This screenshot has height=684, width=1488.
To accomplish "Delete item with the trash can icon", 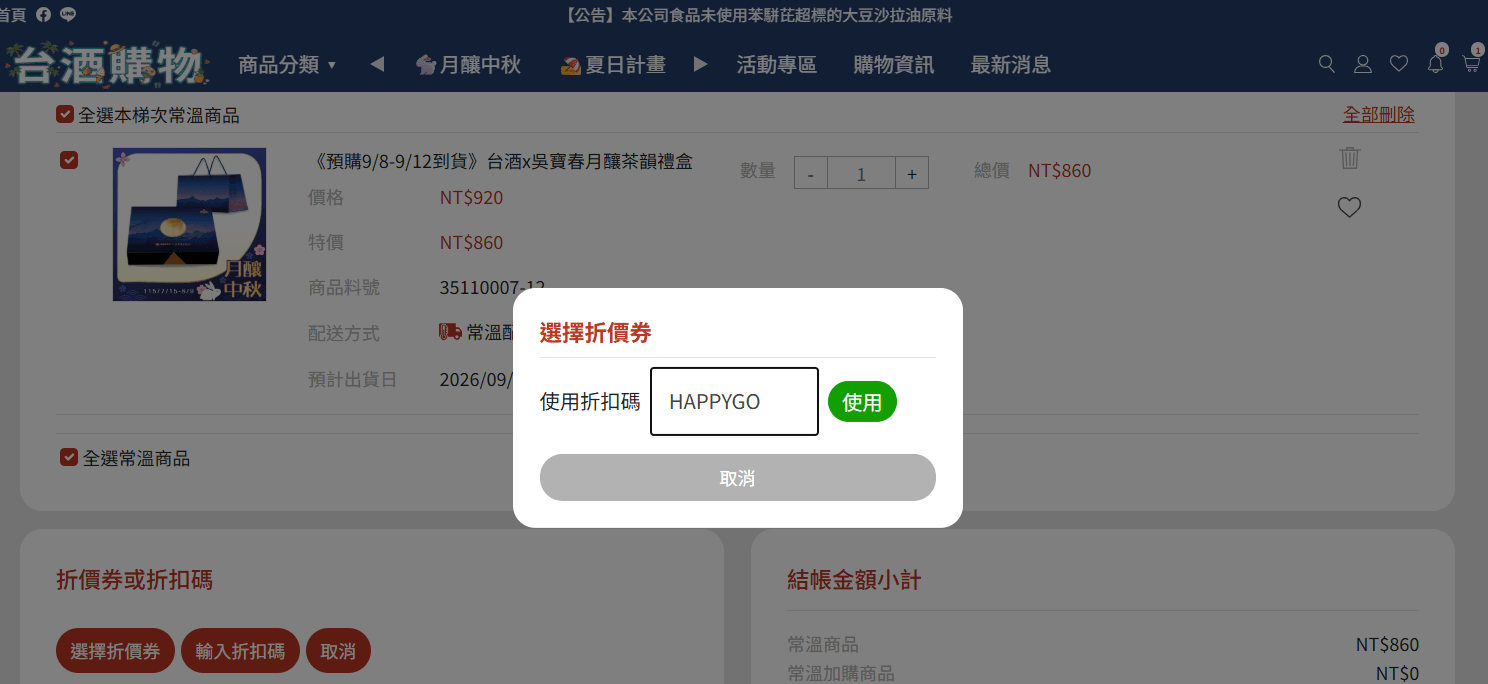I will tap(1350, 157).
